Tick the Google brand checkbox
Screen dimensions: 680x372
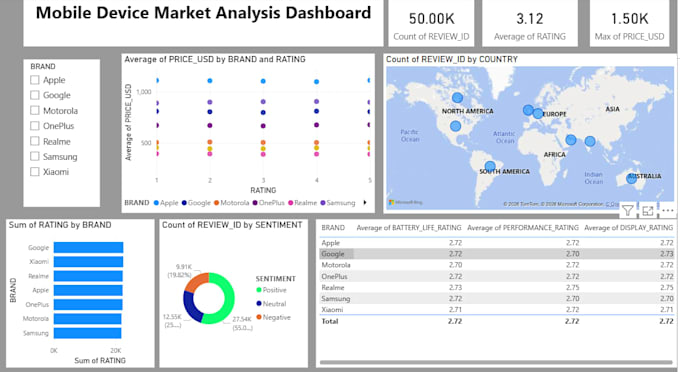tap(35, 95)
